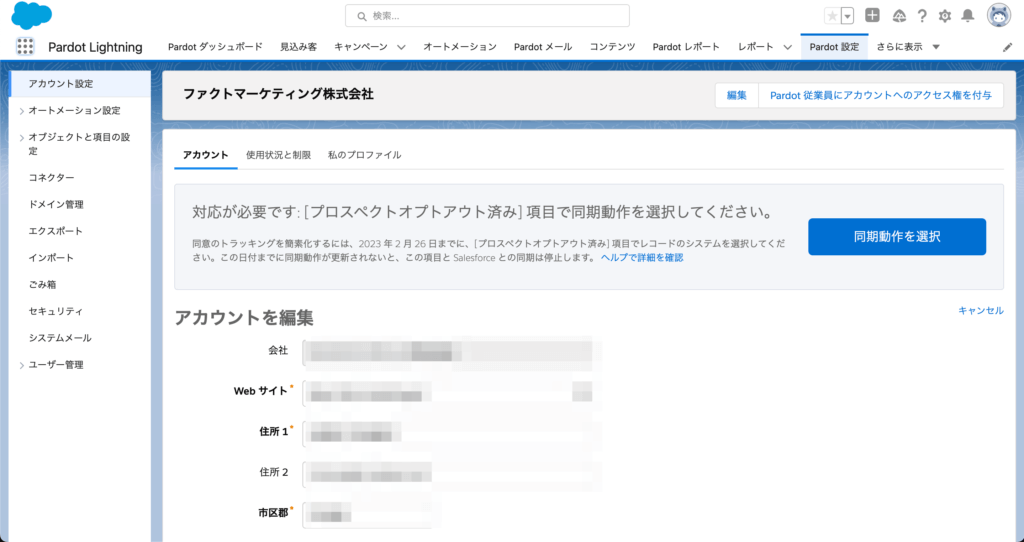Select the Pardot 設定 tab

[x=834, y=47]
